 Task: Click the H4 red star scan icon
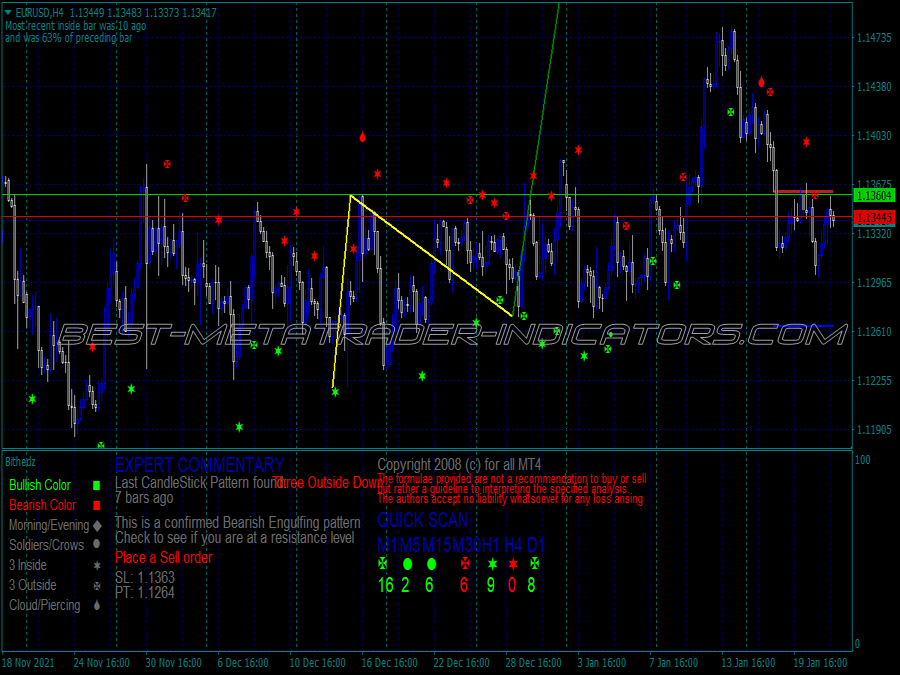tap(513, 564)
